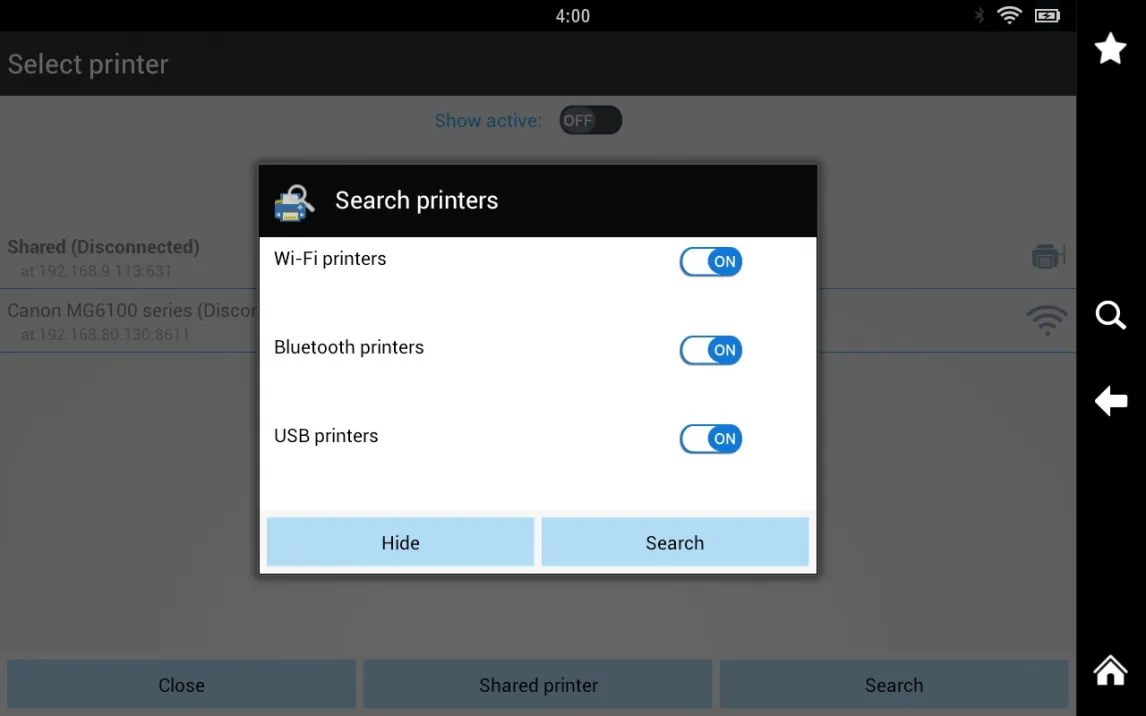Tap the Bluetooth icon in status bar
1146x716 pixels.
[979, 15]
